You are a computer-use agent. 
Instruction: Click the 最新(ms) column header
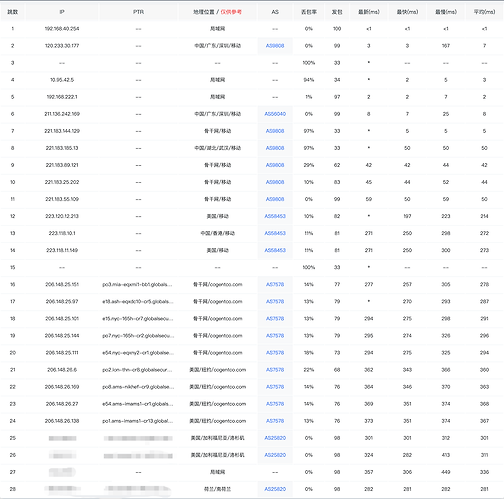369,12
